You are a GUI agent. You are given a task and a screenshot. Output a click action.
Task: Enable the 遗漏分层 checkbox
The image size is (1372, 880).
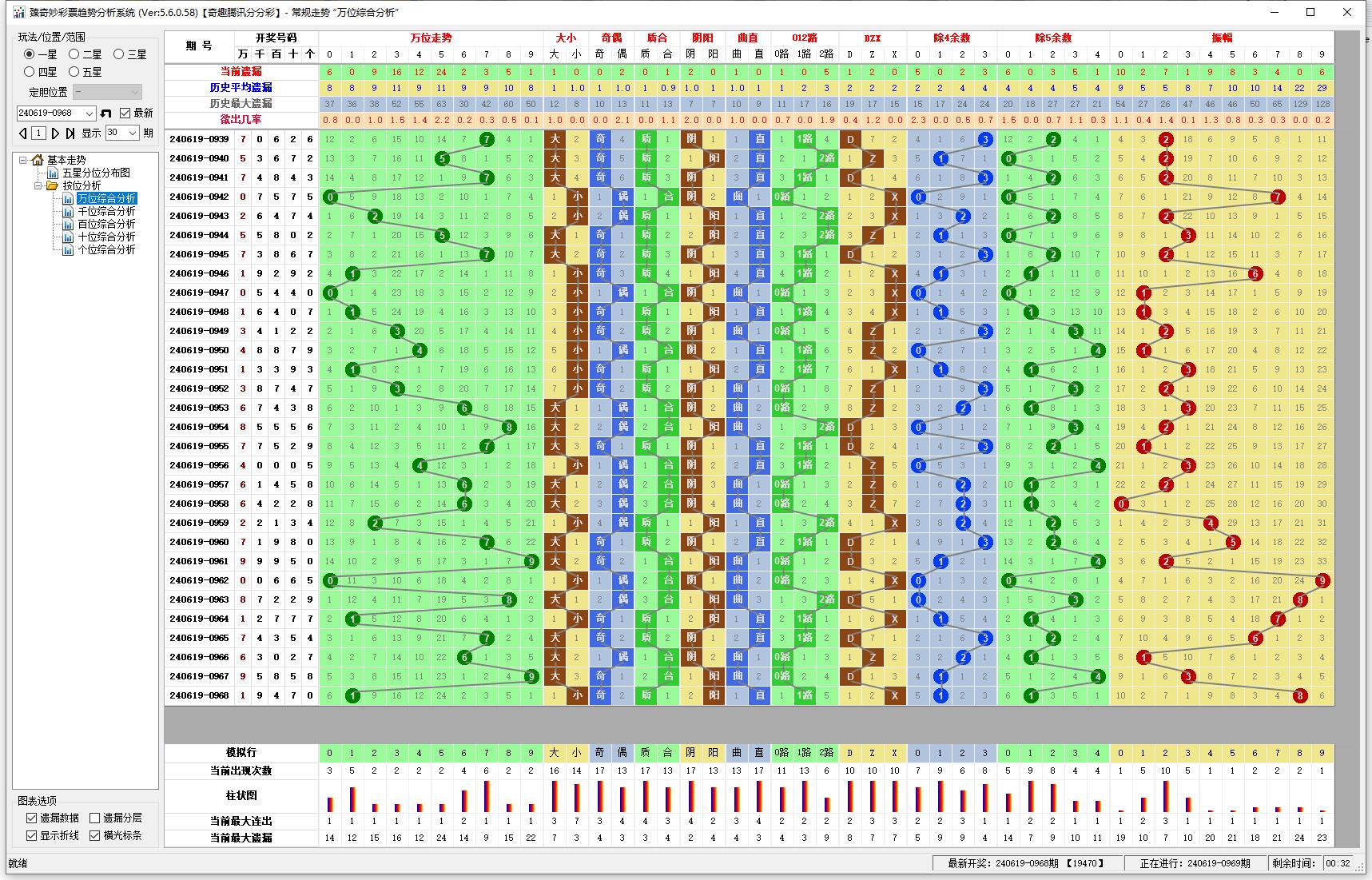coord(94,818)
